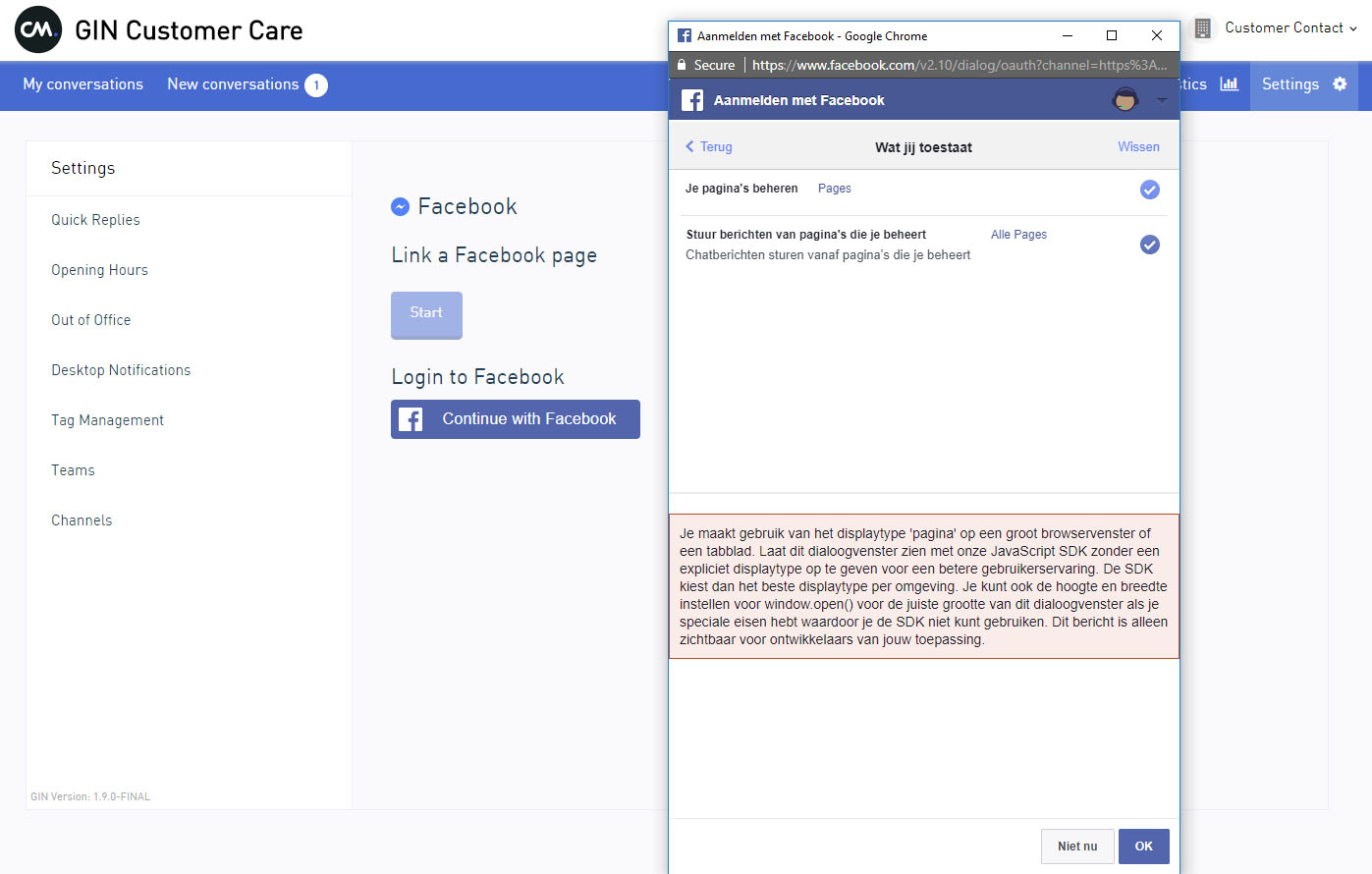This screenshot has width=1372, height=874.
Task: Select Desktop Notifications settings item
Action: (121, 370)
